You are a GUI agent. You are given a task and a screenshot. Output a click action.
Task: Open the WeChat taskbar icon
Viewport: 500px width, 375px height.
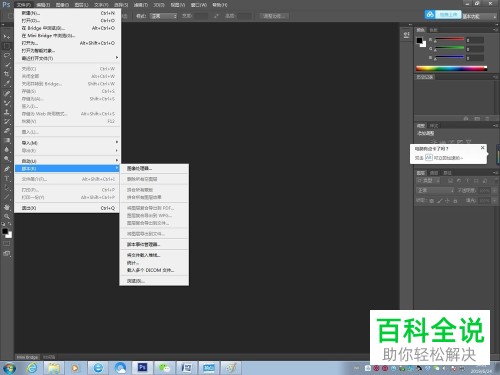[x=164, y=368]
